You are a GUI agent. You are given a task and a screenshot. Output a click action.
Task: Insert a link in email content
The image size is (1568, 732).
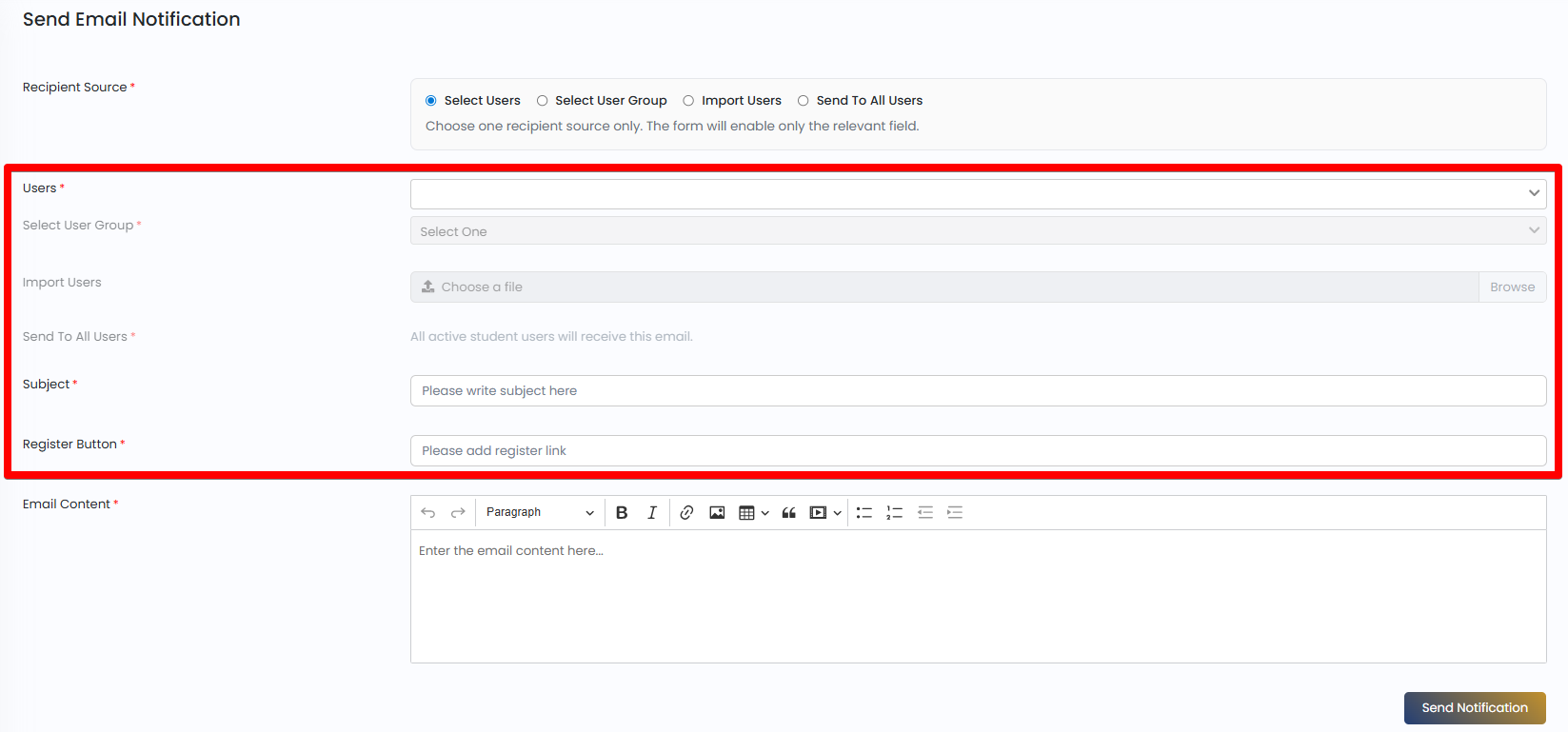pyautogui.click(x=686, y=512)
